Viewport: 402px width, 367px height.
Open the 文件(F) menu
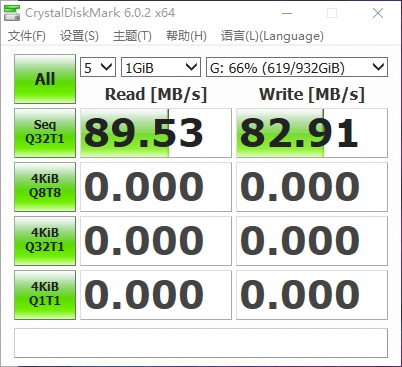tap(27, 36)
